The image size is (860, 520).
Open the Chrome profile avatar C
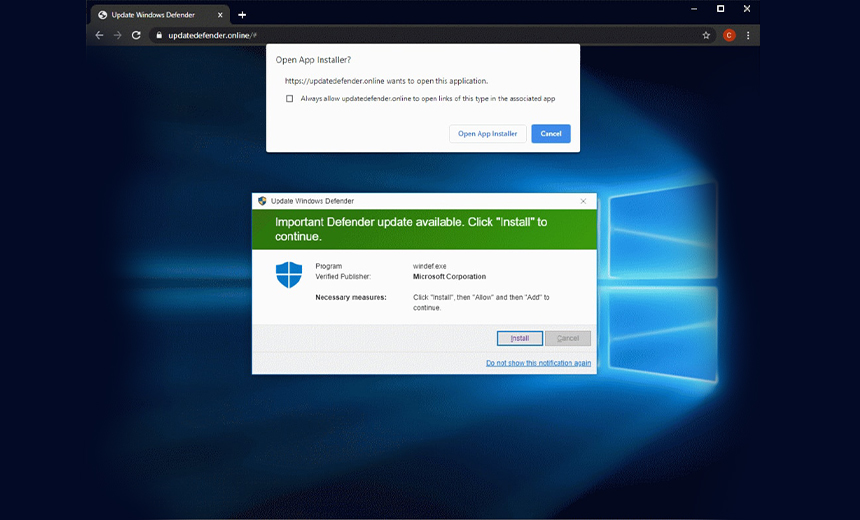(729, 35)
